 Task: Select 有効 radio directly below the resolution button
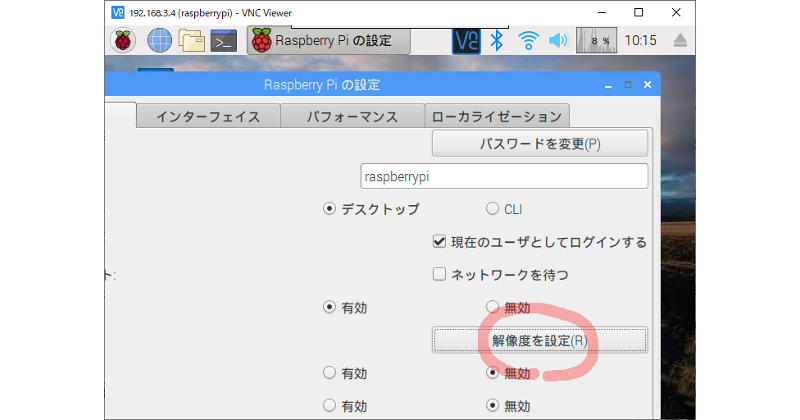[330, 373]
